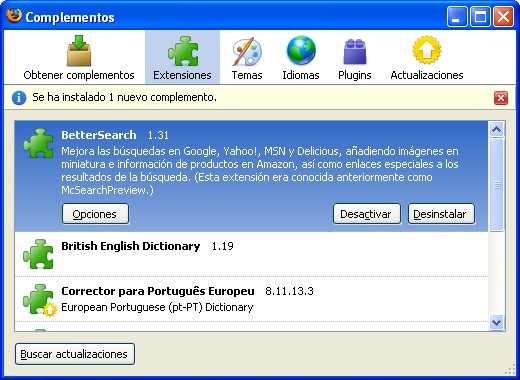Select the Extensiones puzzle piece icon
This screenshot has height=380, width=520.
click(183, 51)
